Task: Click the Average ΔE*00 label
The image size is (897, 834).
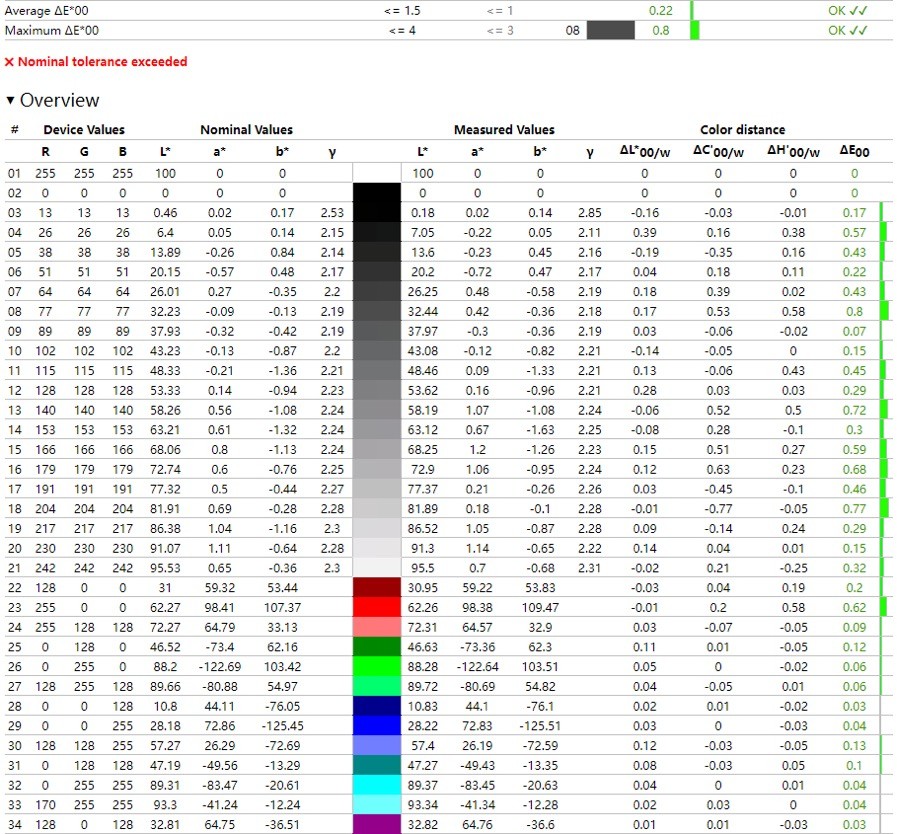Action: (46, 10)
